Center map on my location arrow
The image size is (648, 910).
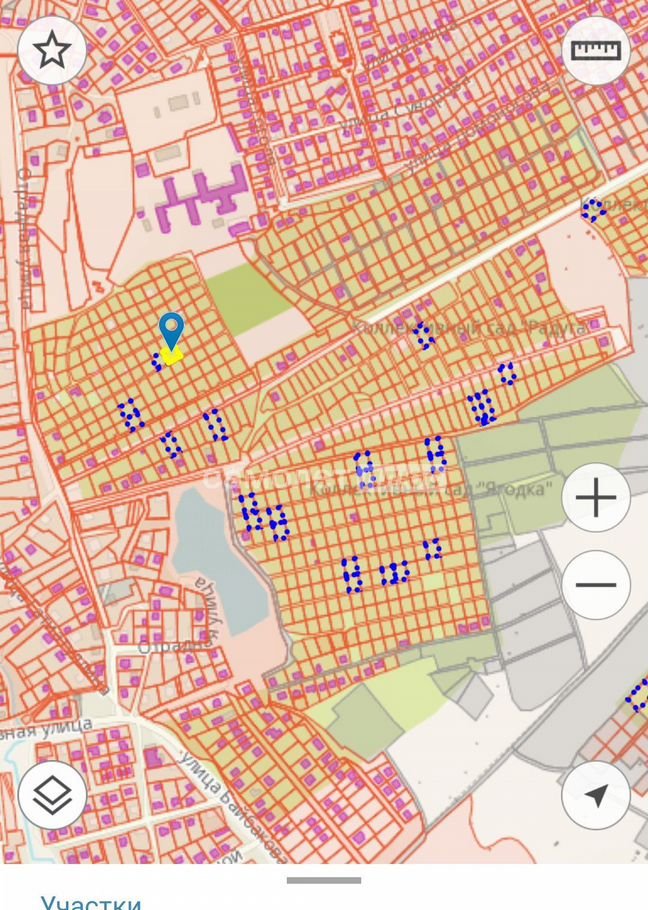pos(595,795)
